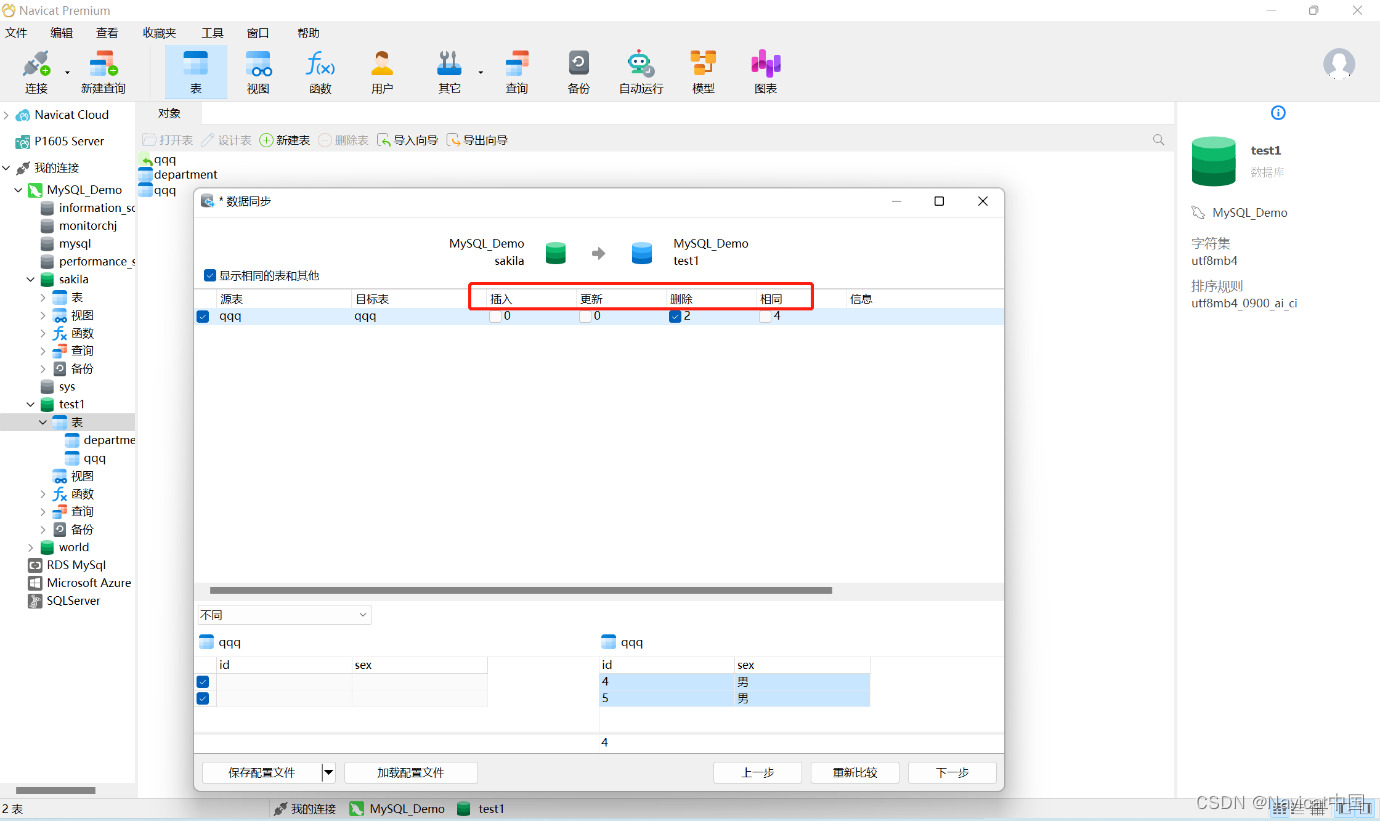This screenshot has width=1380, height=821.
Task: Click the search magnifier icon in object bar
Action: 1159,140
